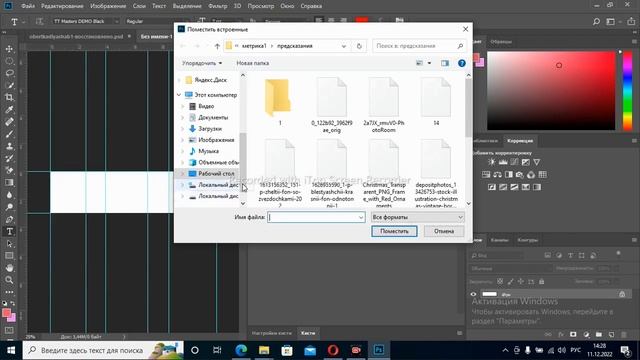Open the 'Все форматы' file type dropdown

[x=418, y=217]
